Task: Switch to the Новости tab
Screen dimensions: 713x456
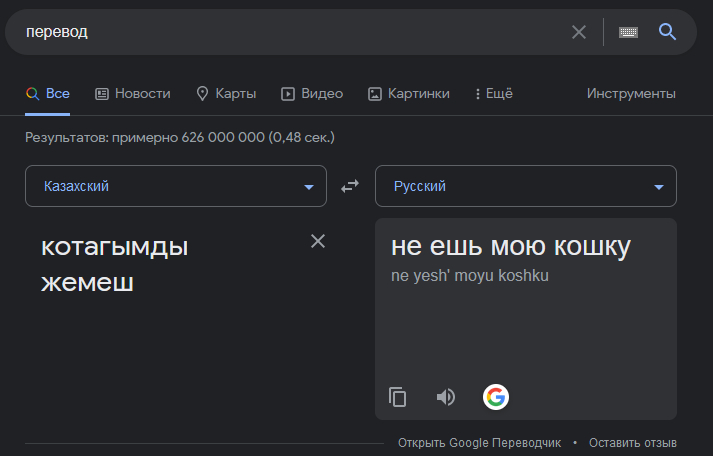Action: click(x=132, y=94)
